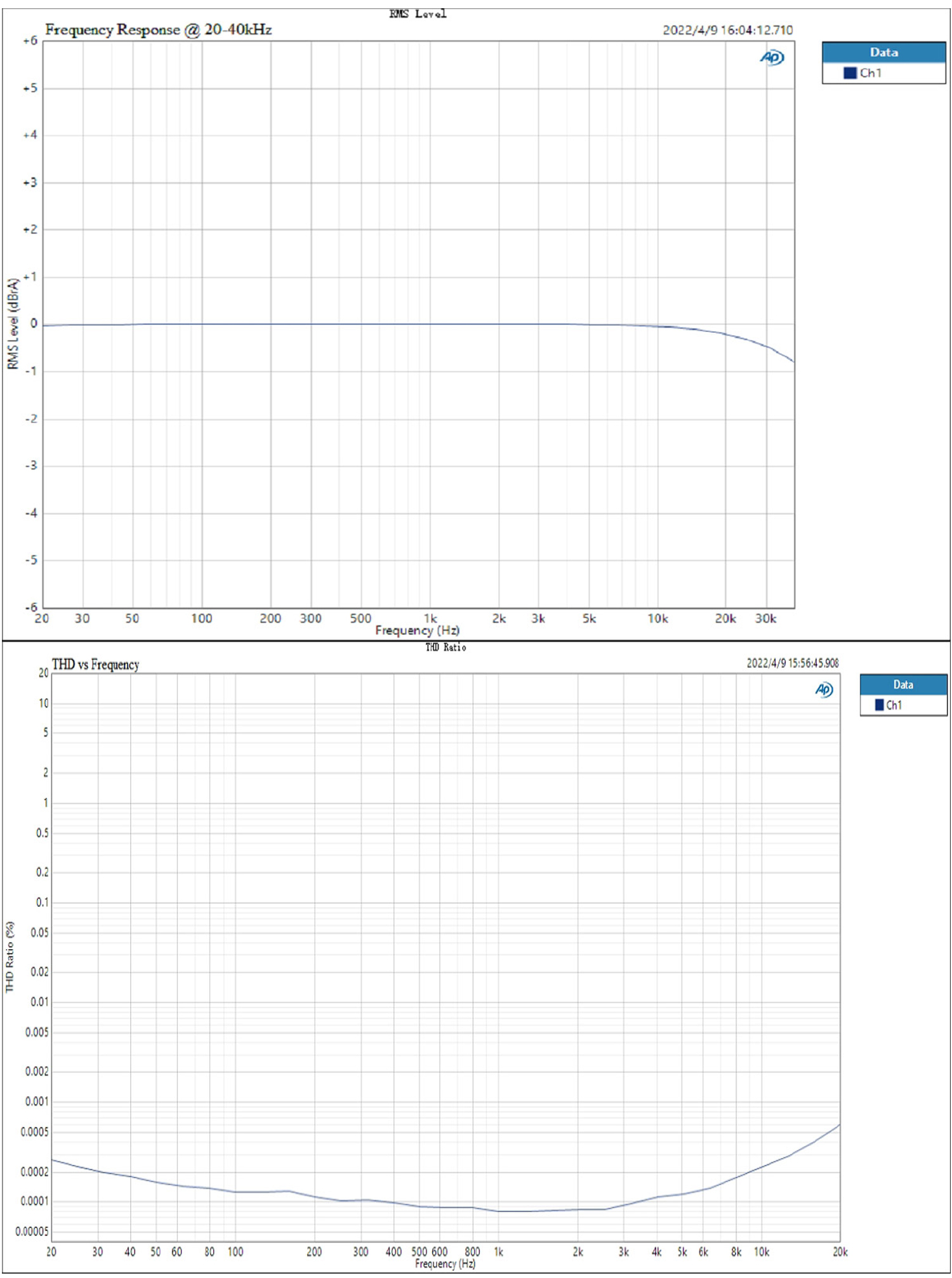Click the 'Frequency (Hz)' label of lower graph

point(445,1263)
